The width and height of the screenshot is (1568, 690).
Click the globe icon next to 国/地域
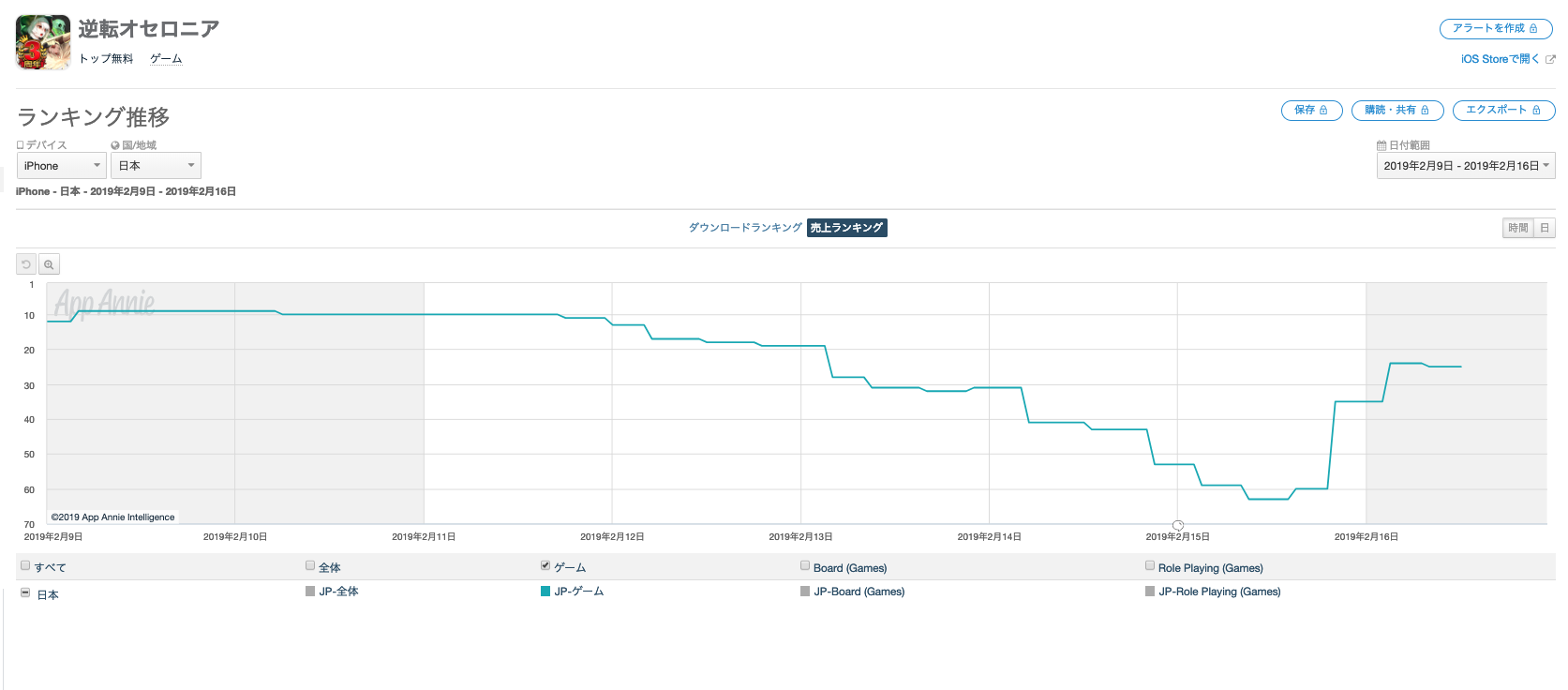[x=115, y=145]
